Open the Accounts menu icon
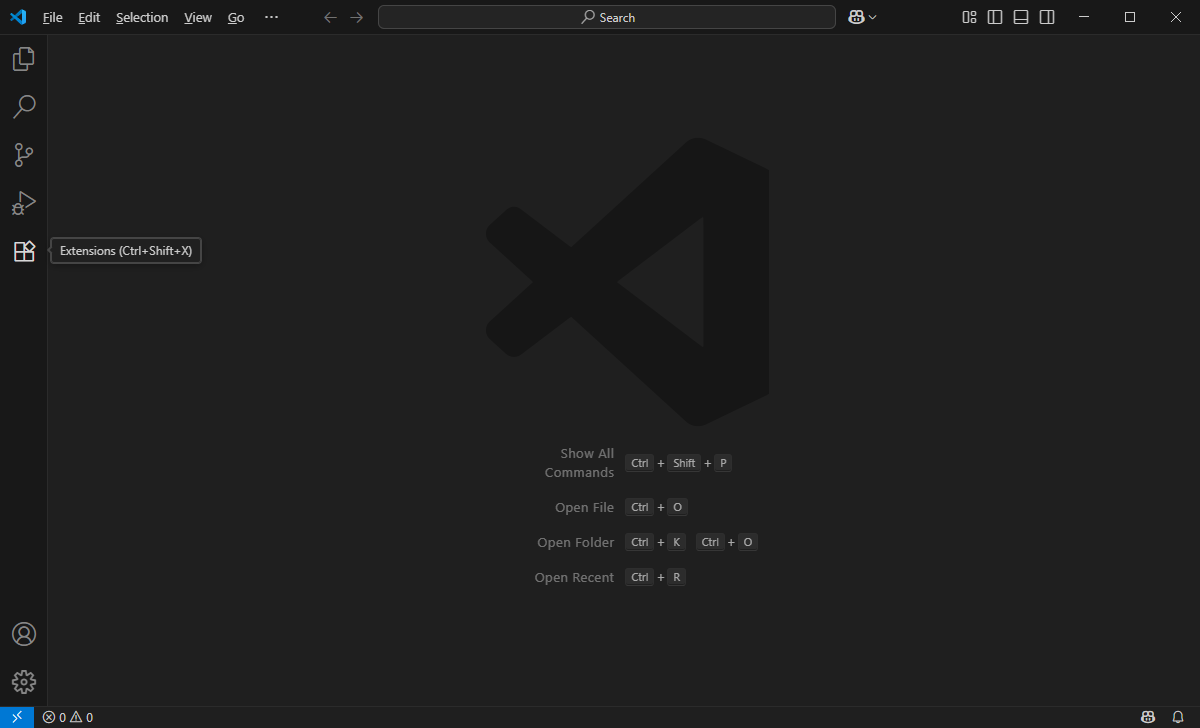The width and height of the screenshot is (1200, 728). click(x=24, y=634)
